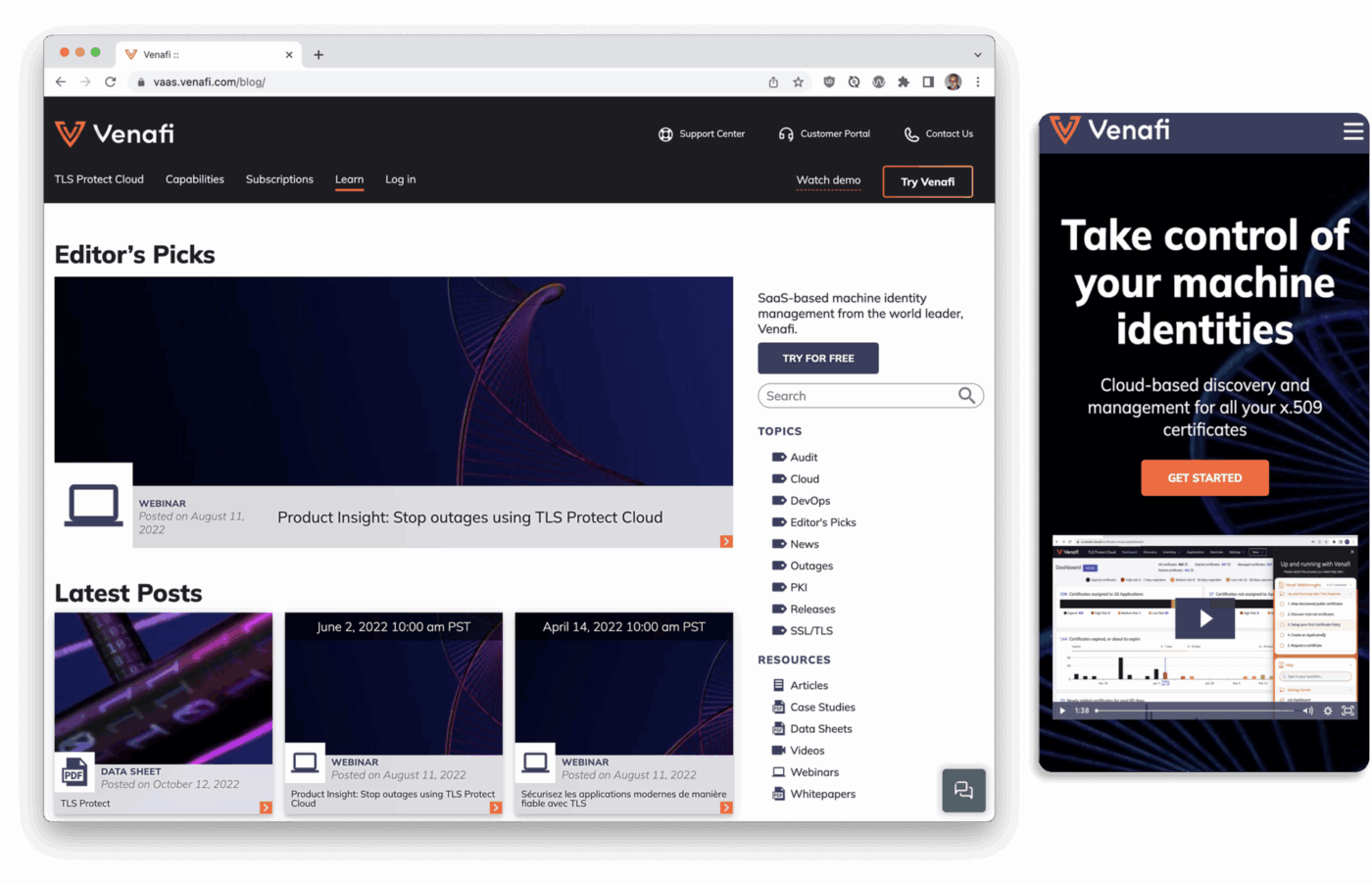Viewport: 1372px width, 885px height.
Task: Click orange arrow on April 14 webinar card
Action: pyautogui.click(x=726, y=808)
